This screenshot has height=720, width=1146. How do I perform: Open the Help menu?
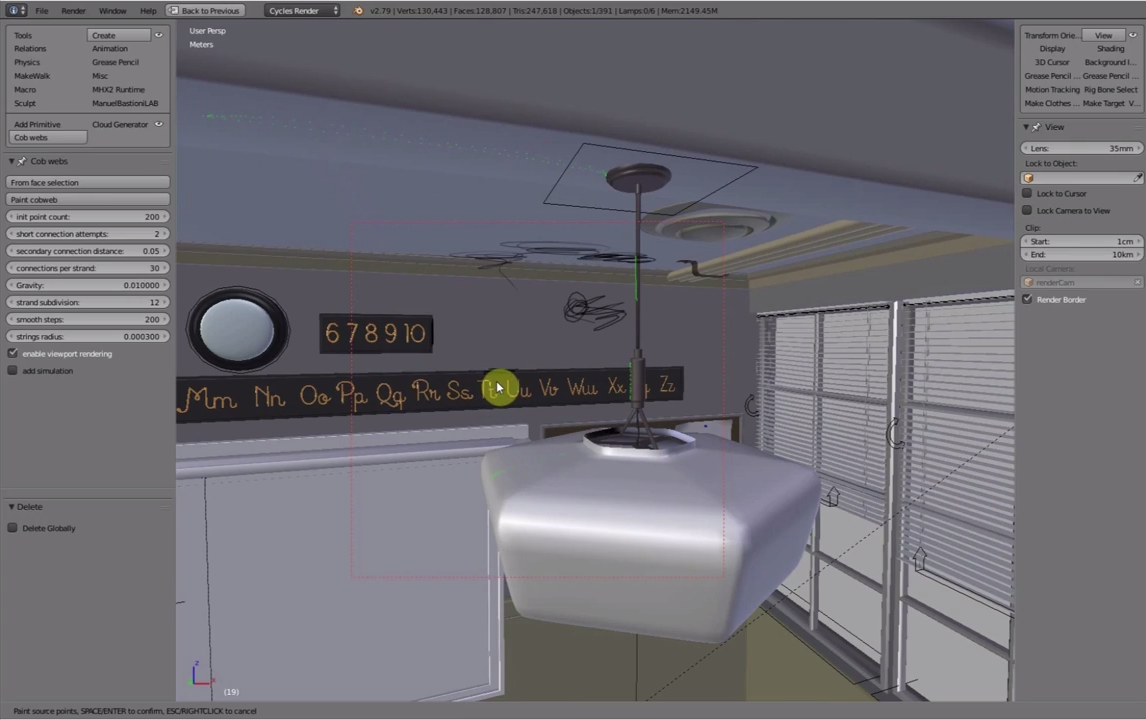148,11
